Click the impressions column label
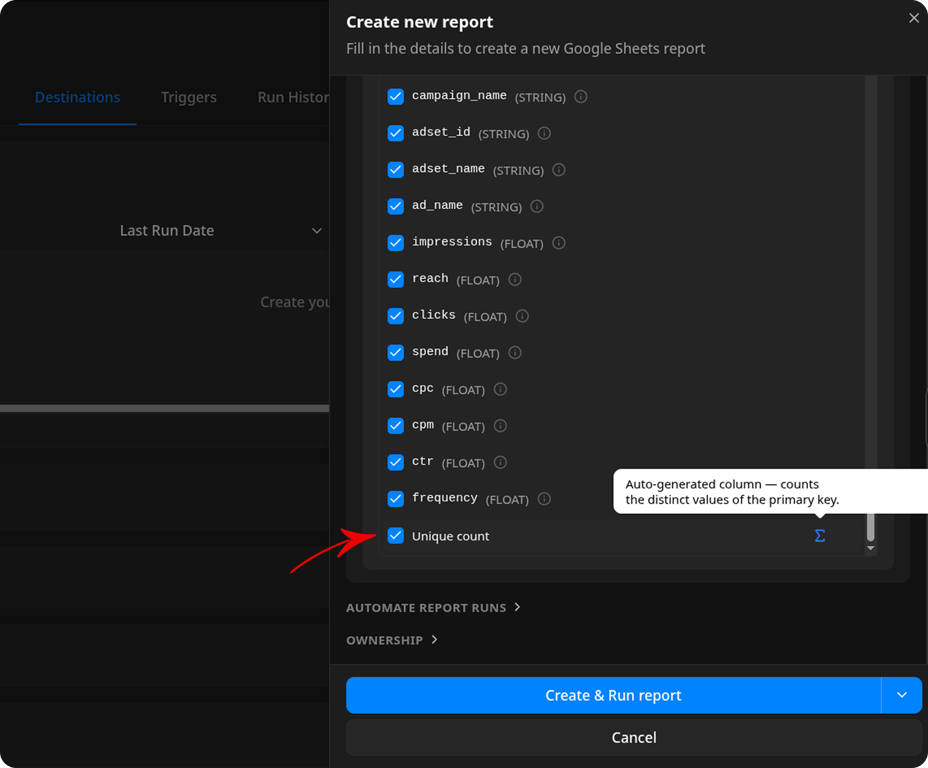This screenshot has width=928, height=768. (x=452, y=242)
